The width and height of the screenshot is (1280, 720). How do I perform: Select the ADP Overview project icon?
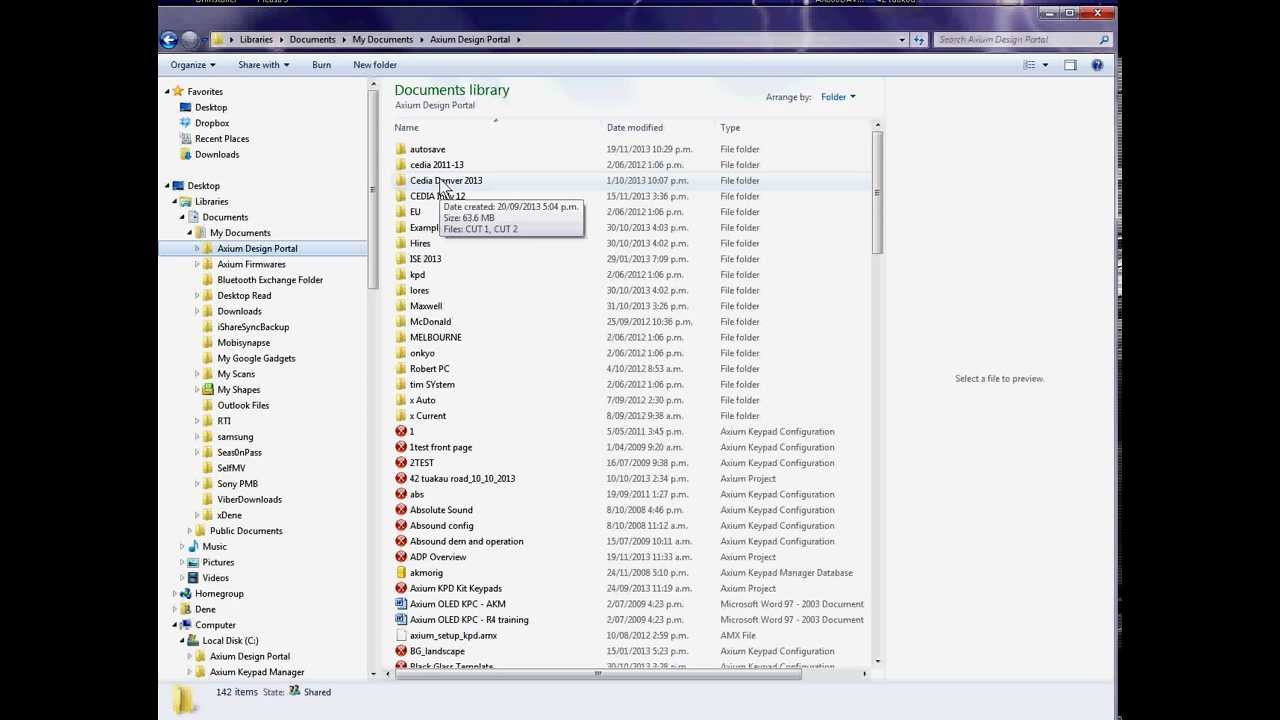pos(401,557)
